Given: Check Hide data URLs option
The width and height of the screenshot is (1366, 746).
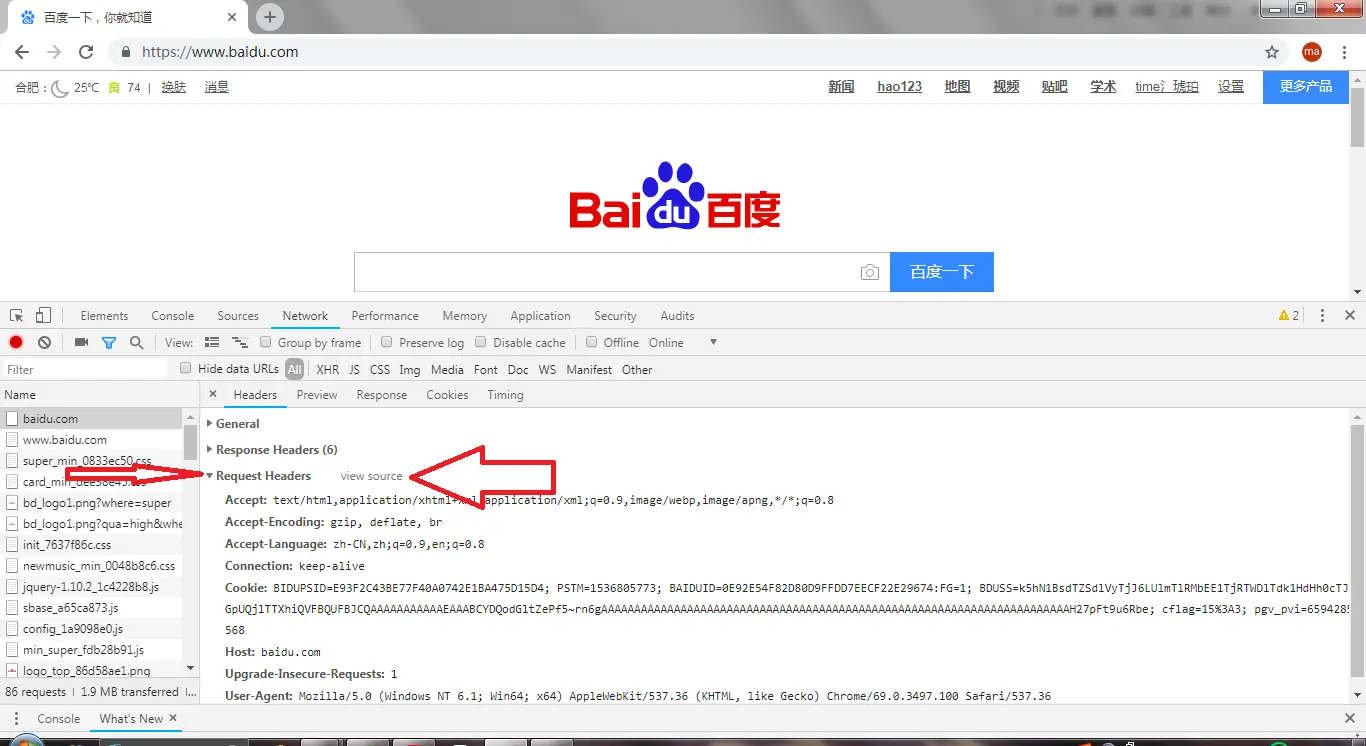Looking at the screenshot, I should click(x=186, y=368).
